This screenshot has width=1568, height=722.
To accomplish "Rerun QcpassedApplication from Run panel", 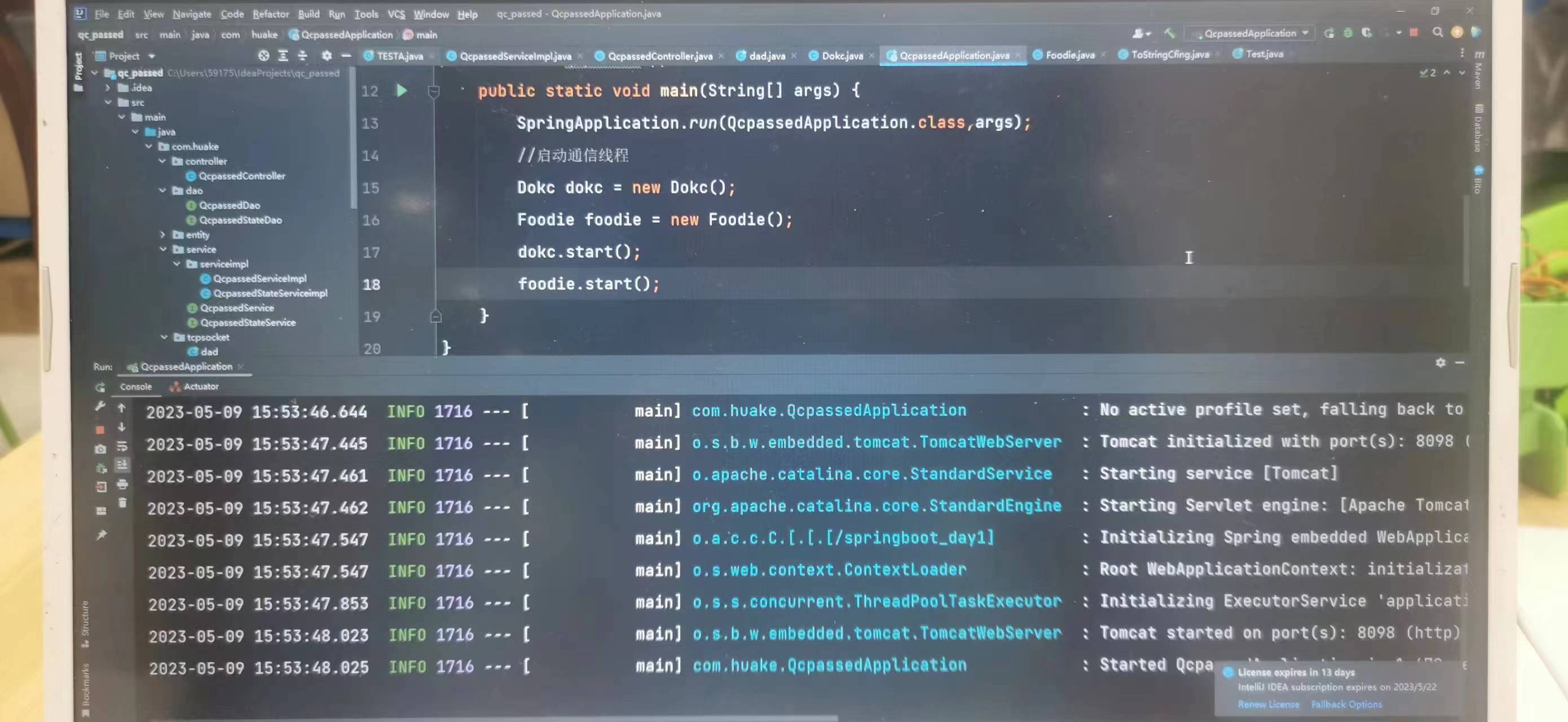I will point(100,387).
